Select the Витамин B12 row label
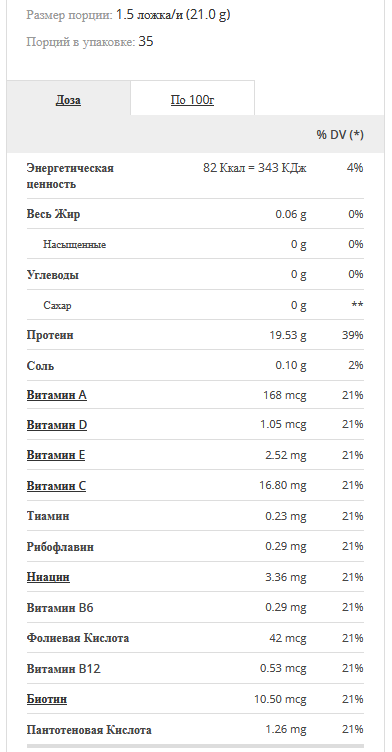 [x=64, y=669]
